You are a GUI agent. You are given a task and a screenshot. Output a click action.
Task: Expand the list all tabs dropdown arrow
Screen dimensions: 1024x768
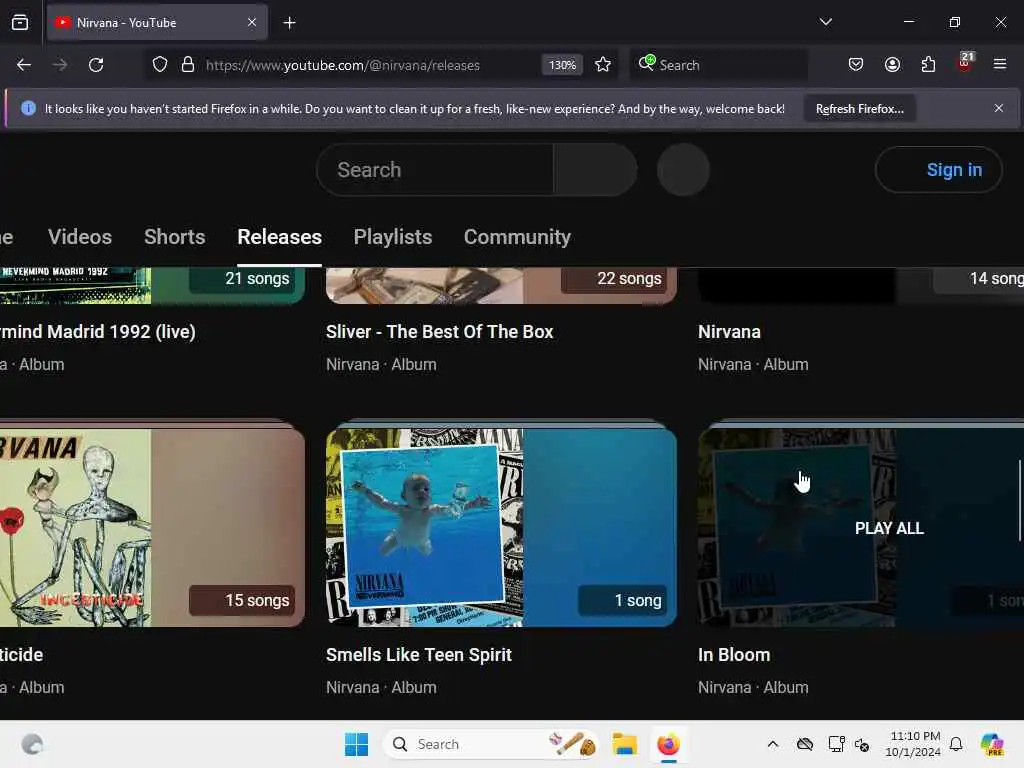pos(825,22)
